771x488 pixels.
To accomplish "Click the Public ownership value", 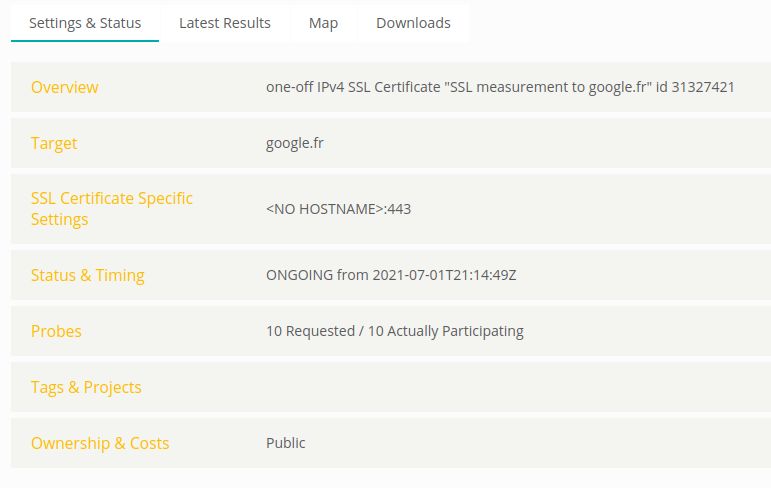I will click(285, 443).
